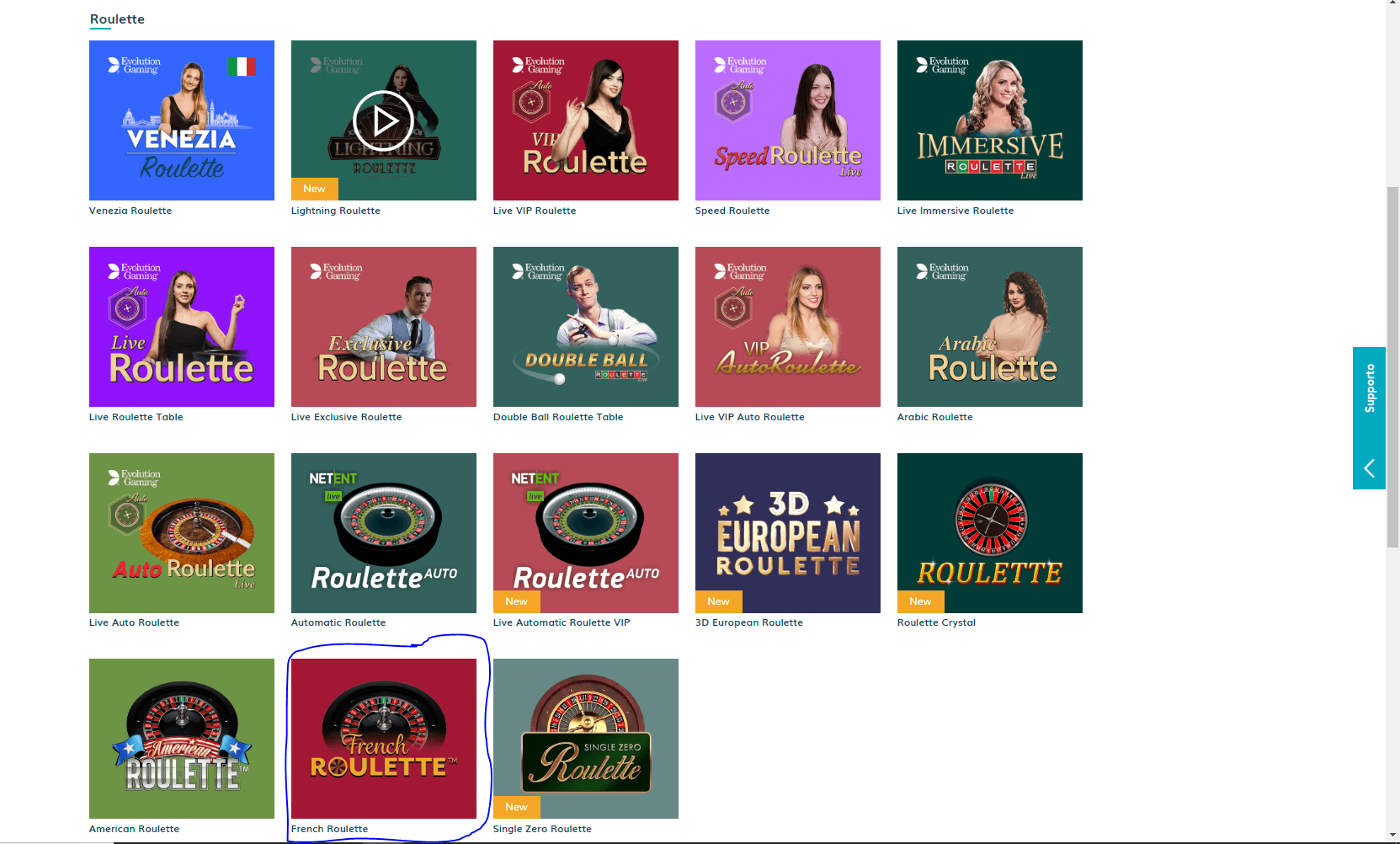Screen dimensions: 1400x844
Task: Click the Live Auto Roulette caption
Action: (x=134, y=622)
